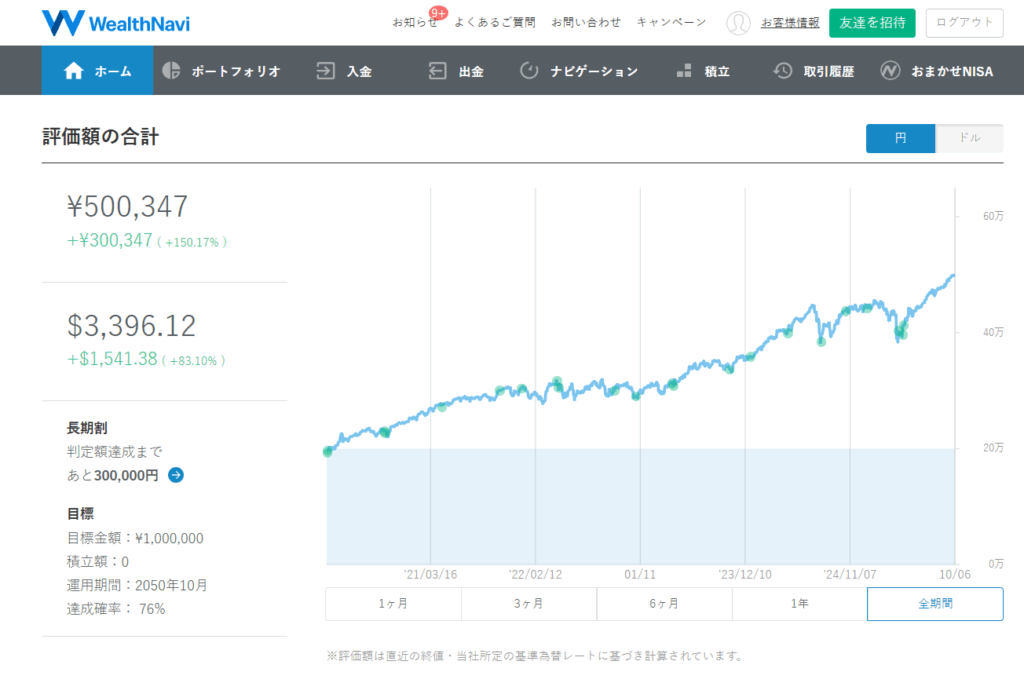Open the お知らせ notifications link

coord(414,22)
